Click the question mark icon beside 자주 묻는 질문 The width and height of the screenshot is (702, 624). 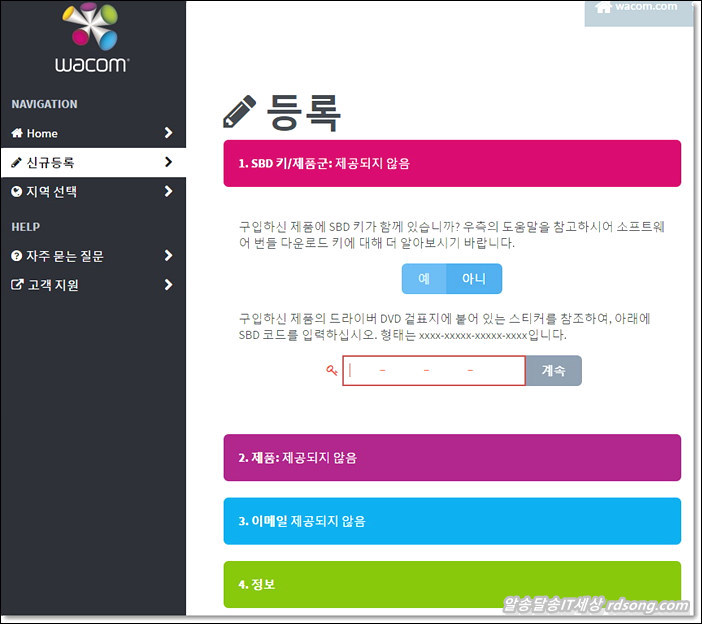(x=17, y=256)
